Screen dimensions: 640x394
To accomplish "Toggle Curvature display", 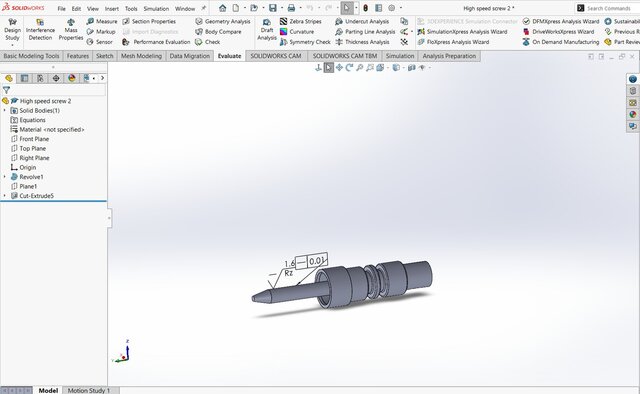I will pyautogui.click(x=297, y=31).
